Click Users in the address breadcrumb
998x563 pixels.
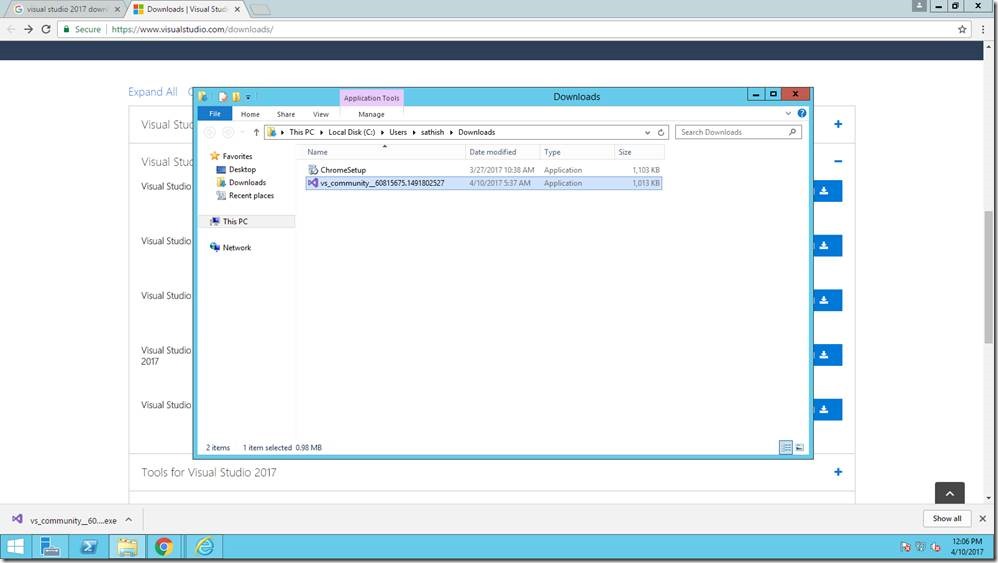pos(398,132)
